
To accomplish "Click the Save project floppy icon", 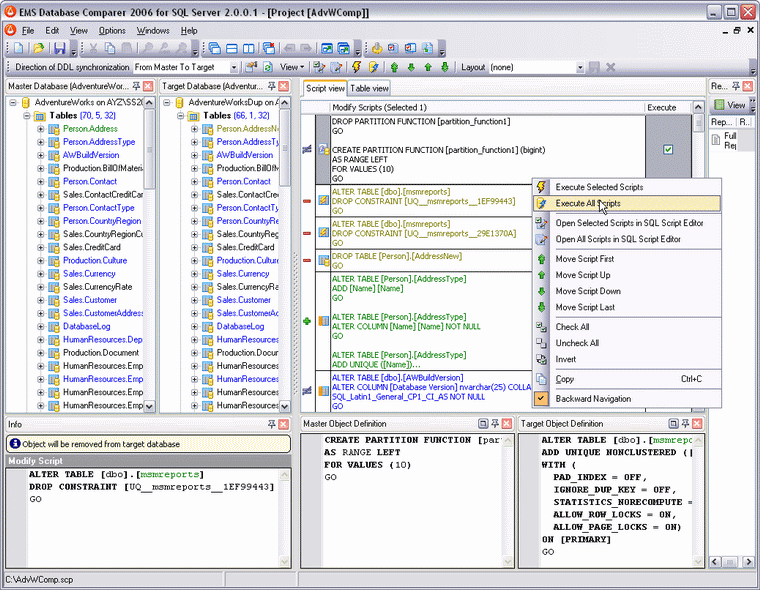I will coord(60,48).
